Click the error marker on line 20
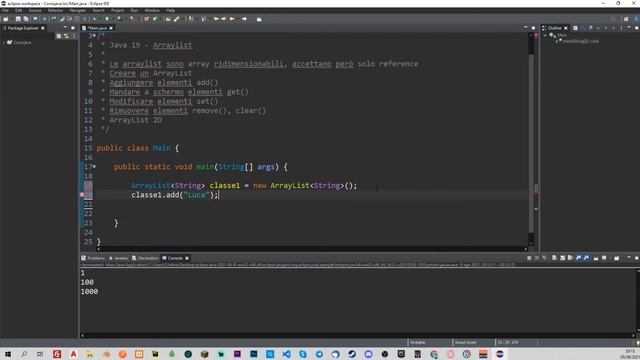The width and height of the screenshot is (640, 360). [82, 195]
